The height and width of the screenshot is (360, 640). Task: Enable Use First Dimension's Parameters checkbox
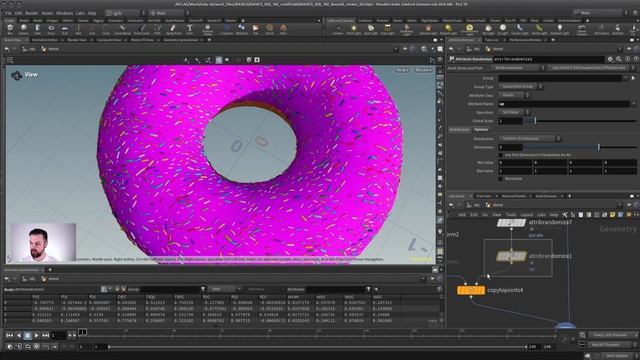tap(500, 155)
